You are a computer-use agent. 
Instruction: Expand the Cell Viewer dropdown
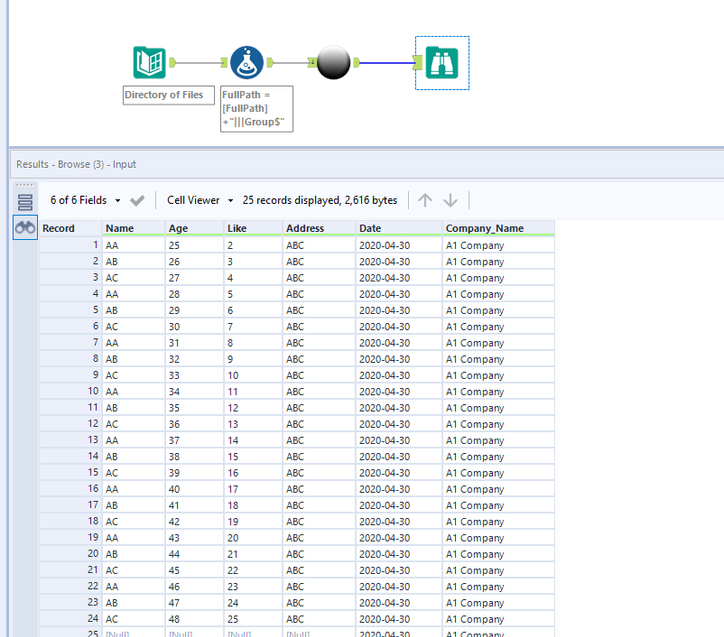pyautogui.click(x=200, y=200)
